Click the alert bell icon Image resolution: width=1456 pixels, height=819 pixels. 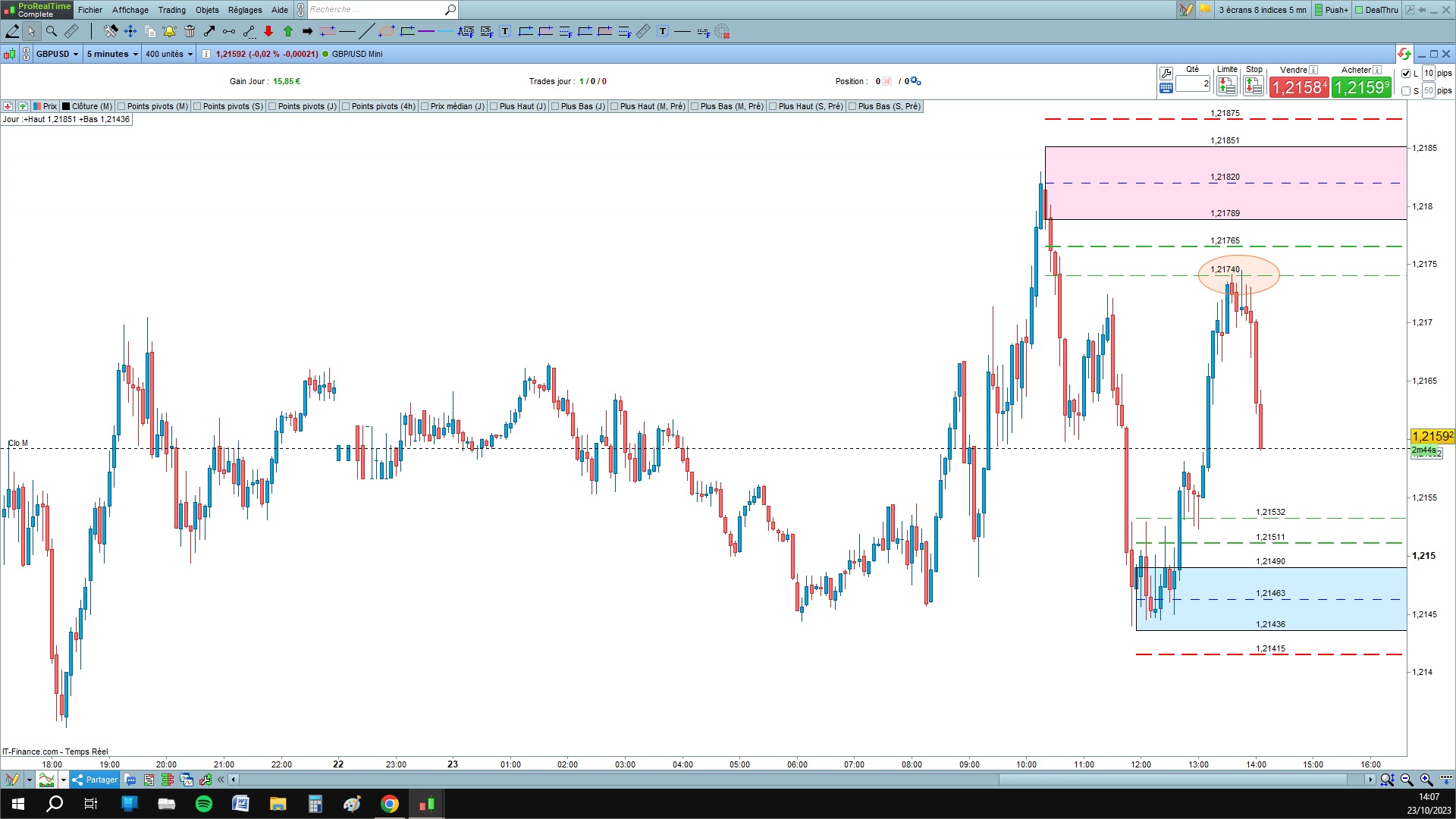pyautogui.click(x=169, y=31)
